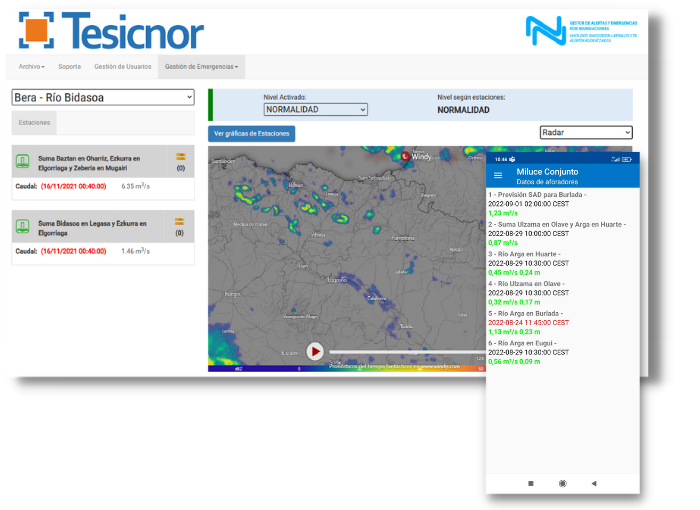Click the 1,23 m³/s green value
700x510 pixels.
pyautogui.click(x=503, y=213)
